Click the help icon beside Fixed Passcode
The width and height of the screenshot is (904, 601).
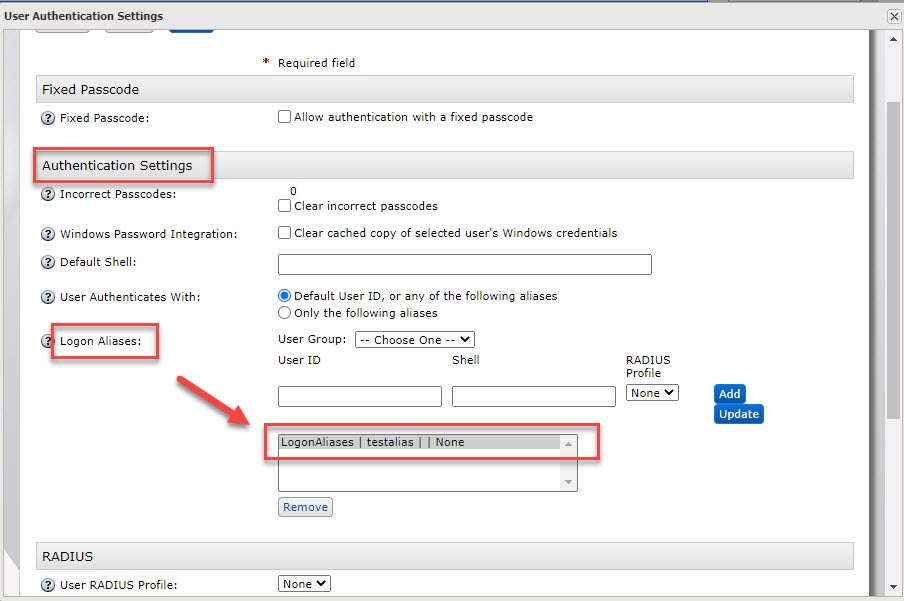(x=46, y=116)
